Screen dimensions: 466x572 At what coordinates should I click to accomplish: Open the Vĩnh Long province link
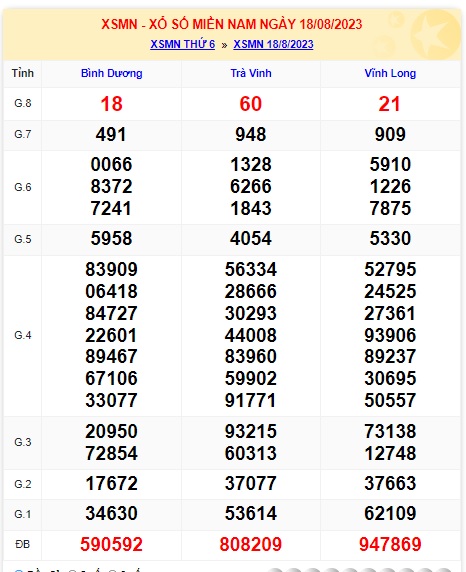[390, 73]
